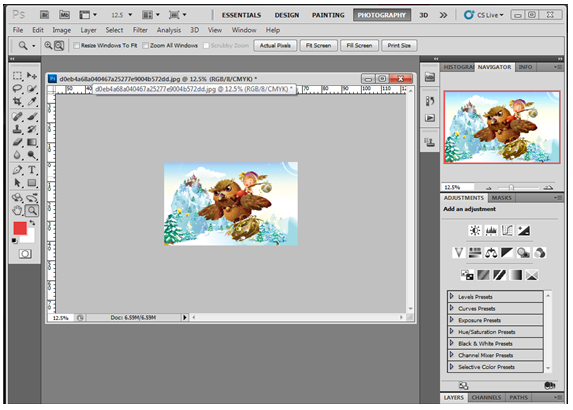The height and width of the screenshot is (410, 573).
Task: Launch Mini Bridge from application bar
Action: click(x=64, y=15)
